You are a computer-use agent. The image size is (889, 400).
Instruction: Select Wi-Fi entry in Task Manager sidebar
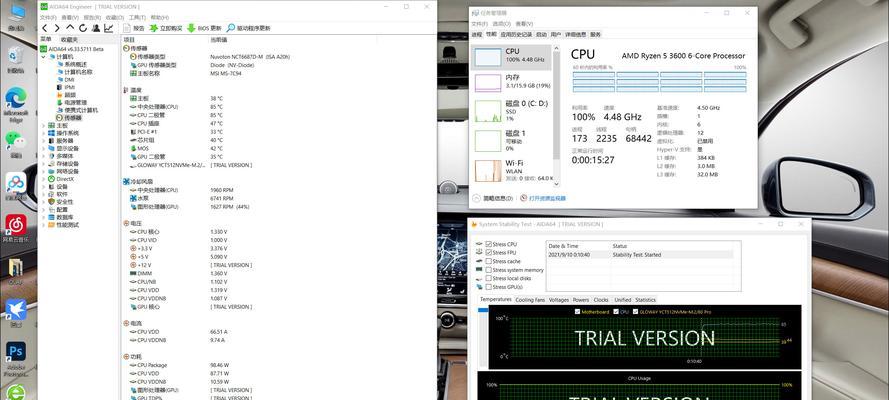coord(510,170)
